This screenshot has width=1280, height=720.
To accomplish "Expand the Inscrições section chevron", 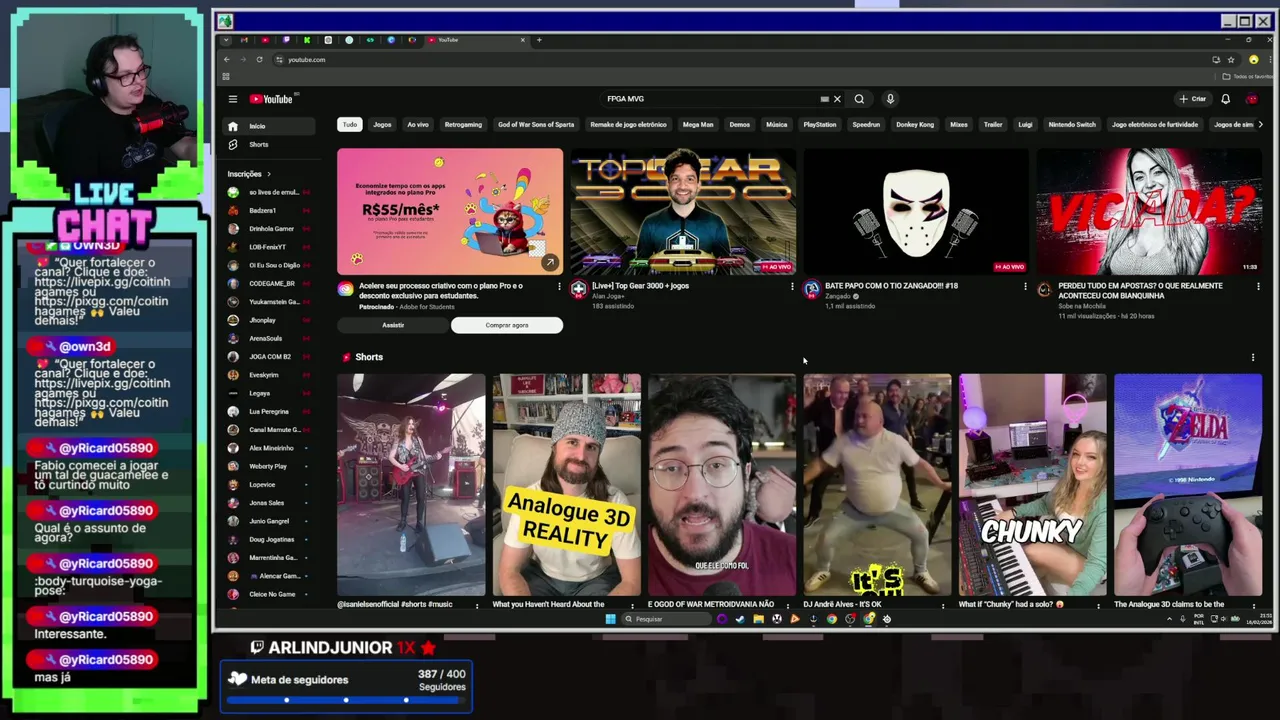I will point(268,174).
